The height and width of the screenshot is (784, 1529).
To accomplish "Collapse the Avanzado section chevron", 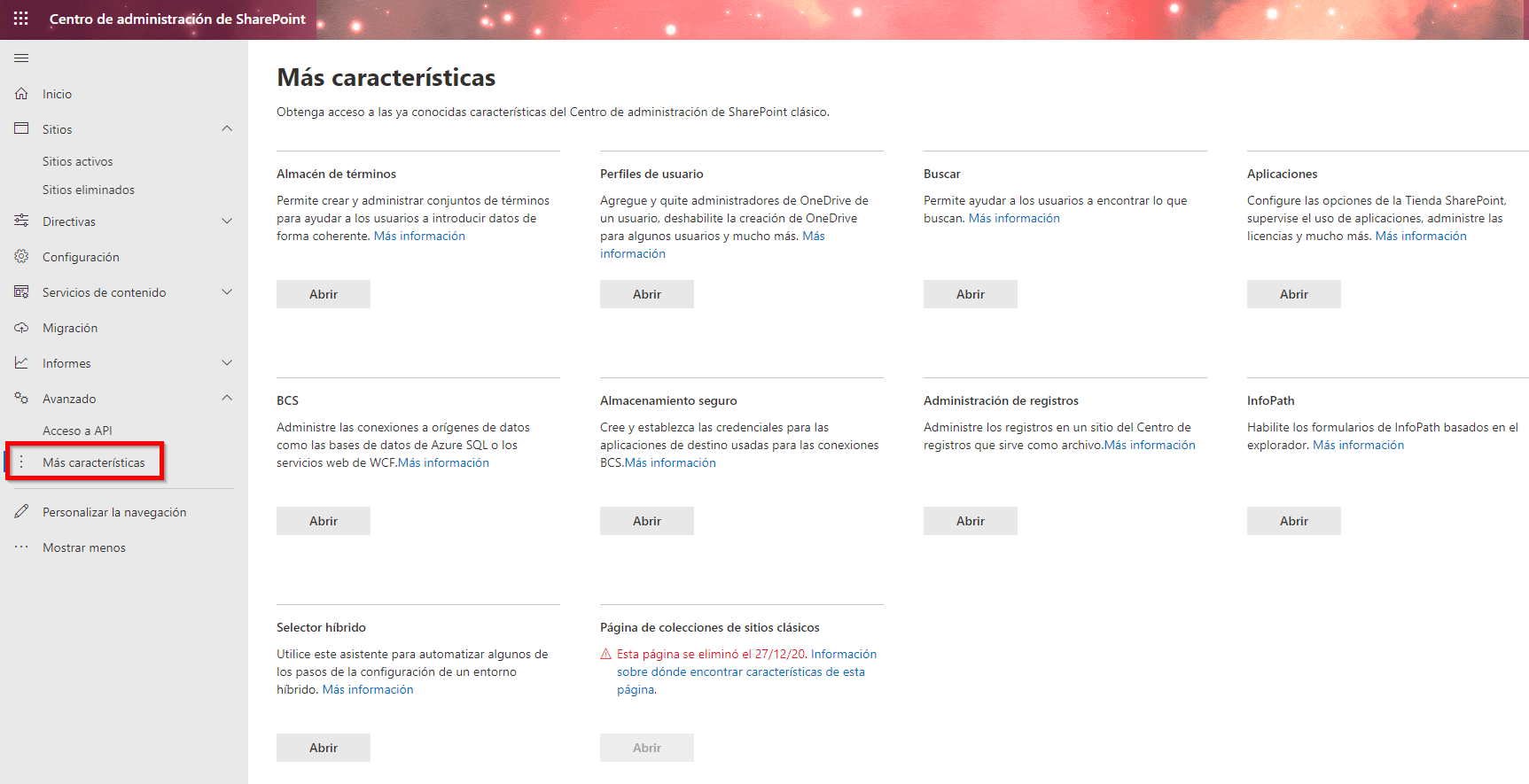I will click(227, 399).
